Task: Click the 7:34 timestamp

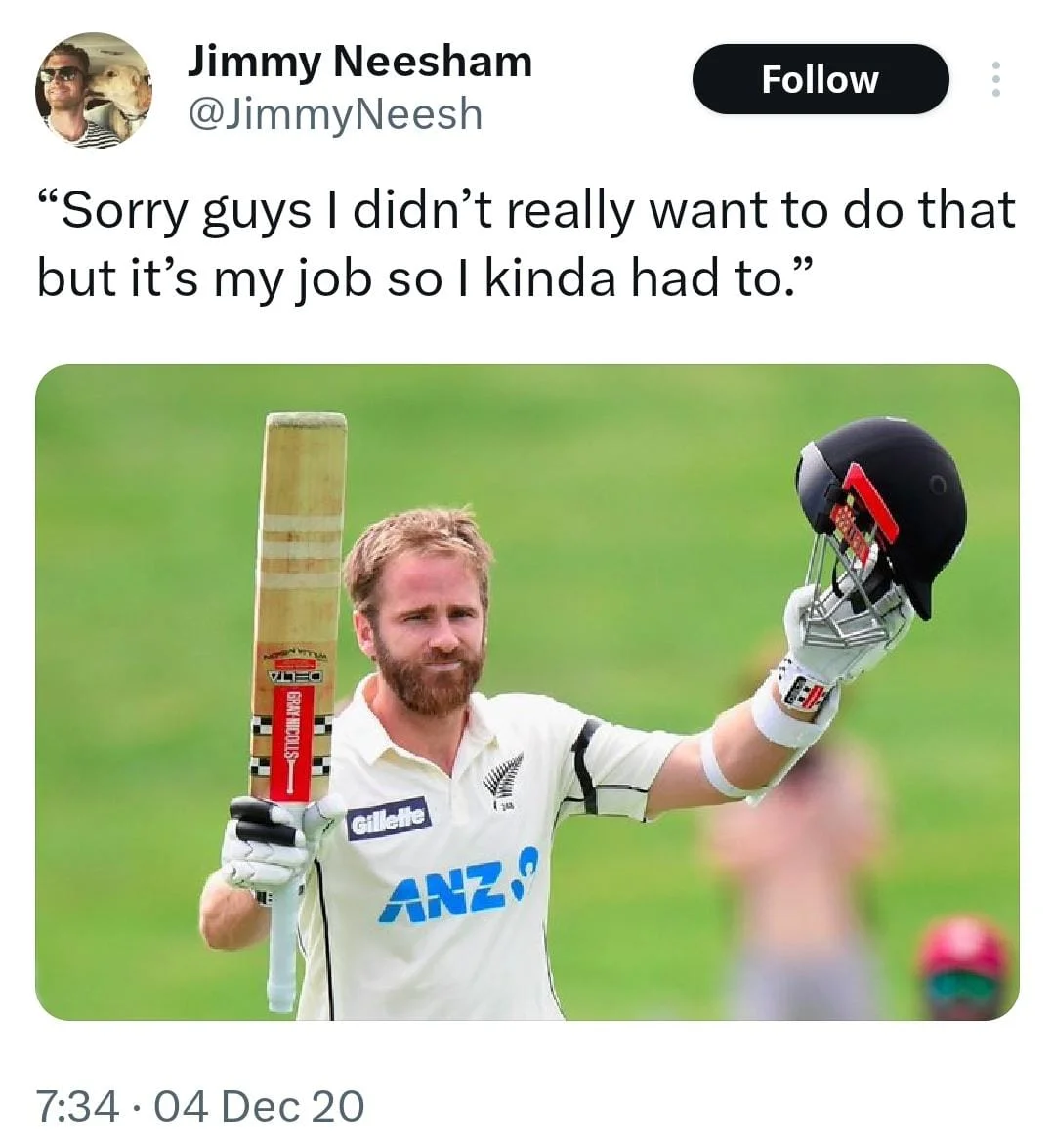Action: coord(77,1106)
